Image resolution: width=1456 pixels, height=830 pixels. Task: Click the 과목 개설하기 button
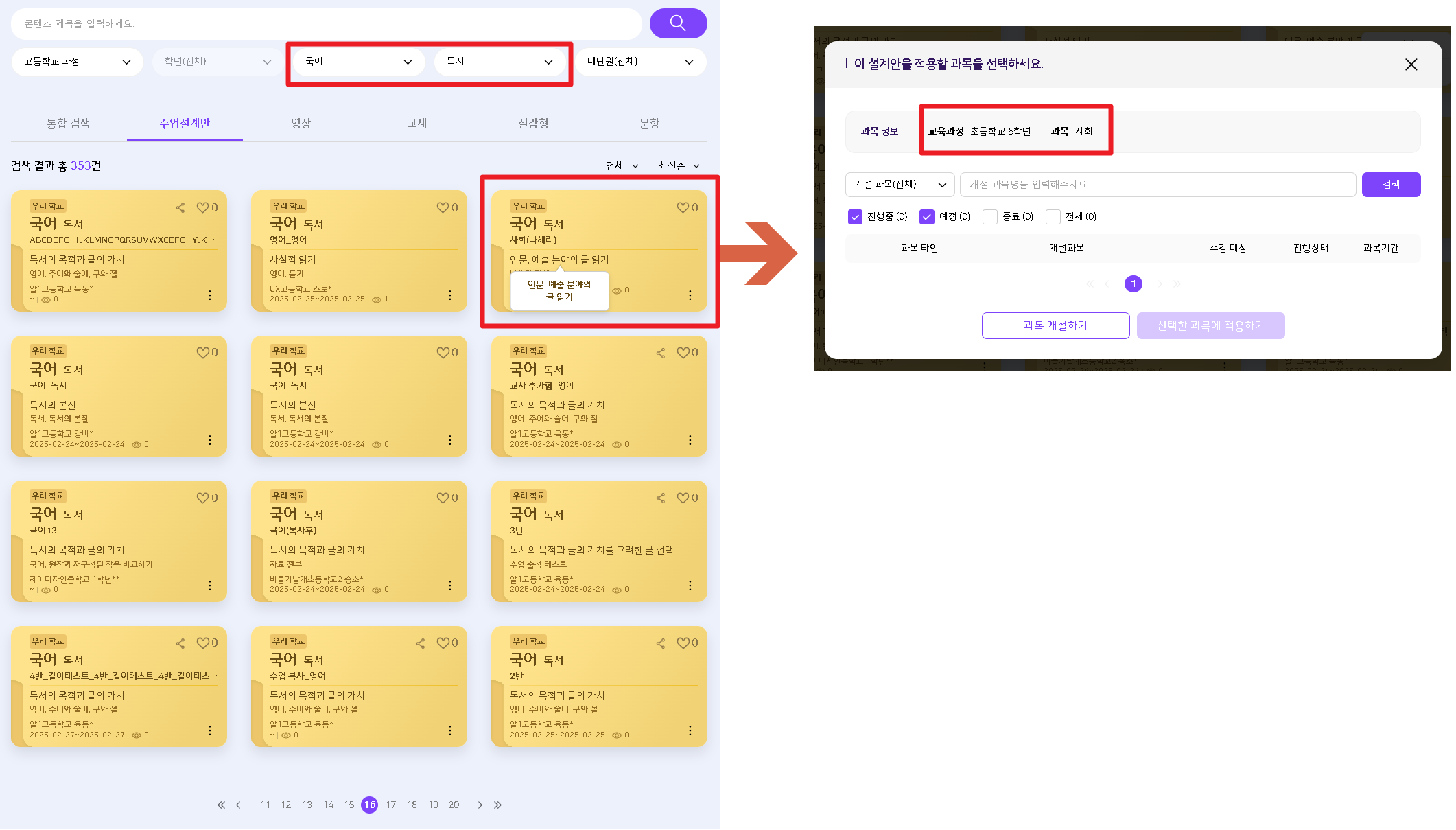[x=1055, y=325]
